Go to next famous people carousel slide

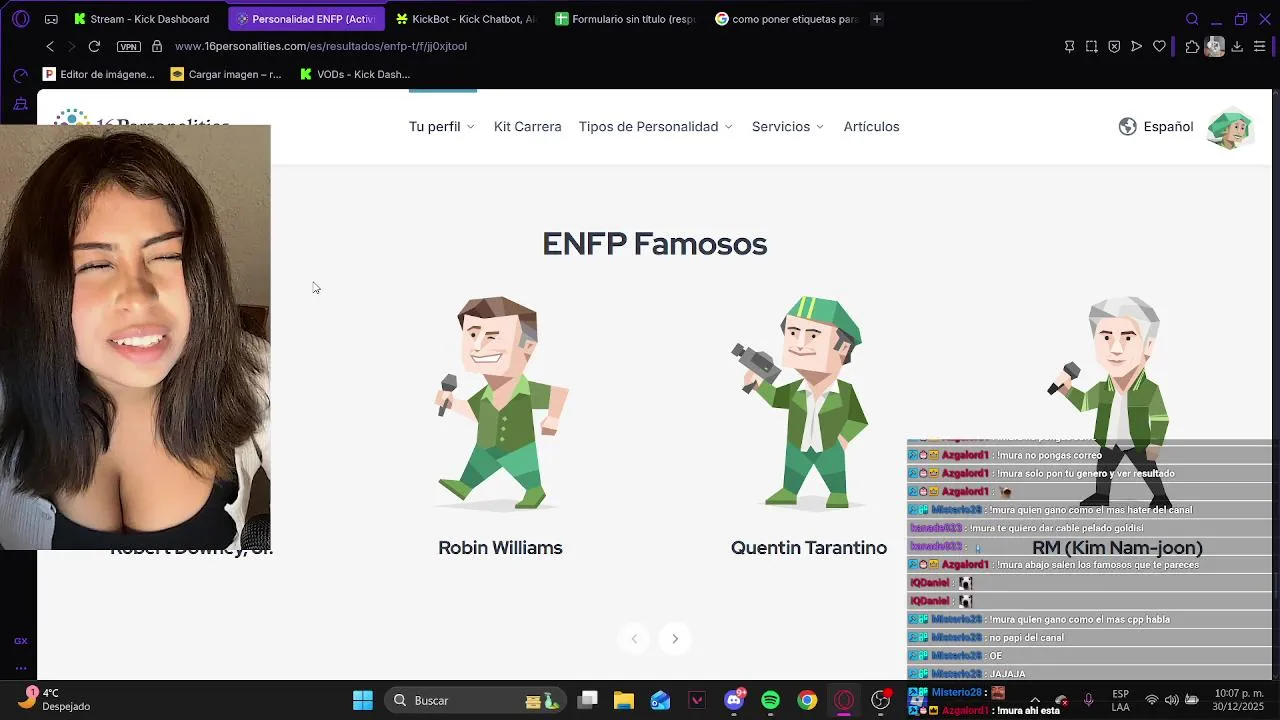(x=675, y=639)
